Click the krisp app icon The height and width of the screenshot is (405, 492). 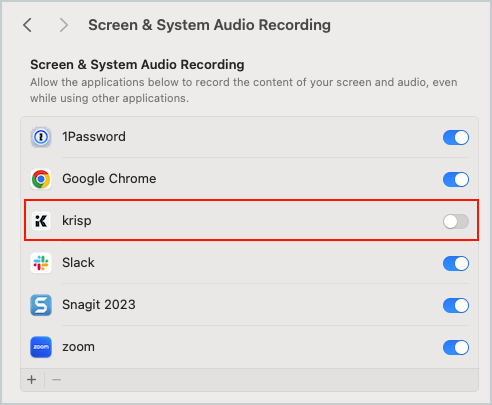(x=41, y=221)
